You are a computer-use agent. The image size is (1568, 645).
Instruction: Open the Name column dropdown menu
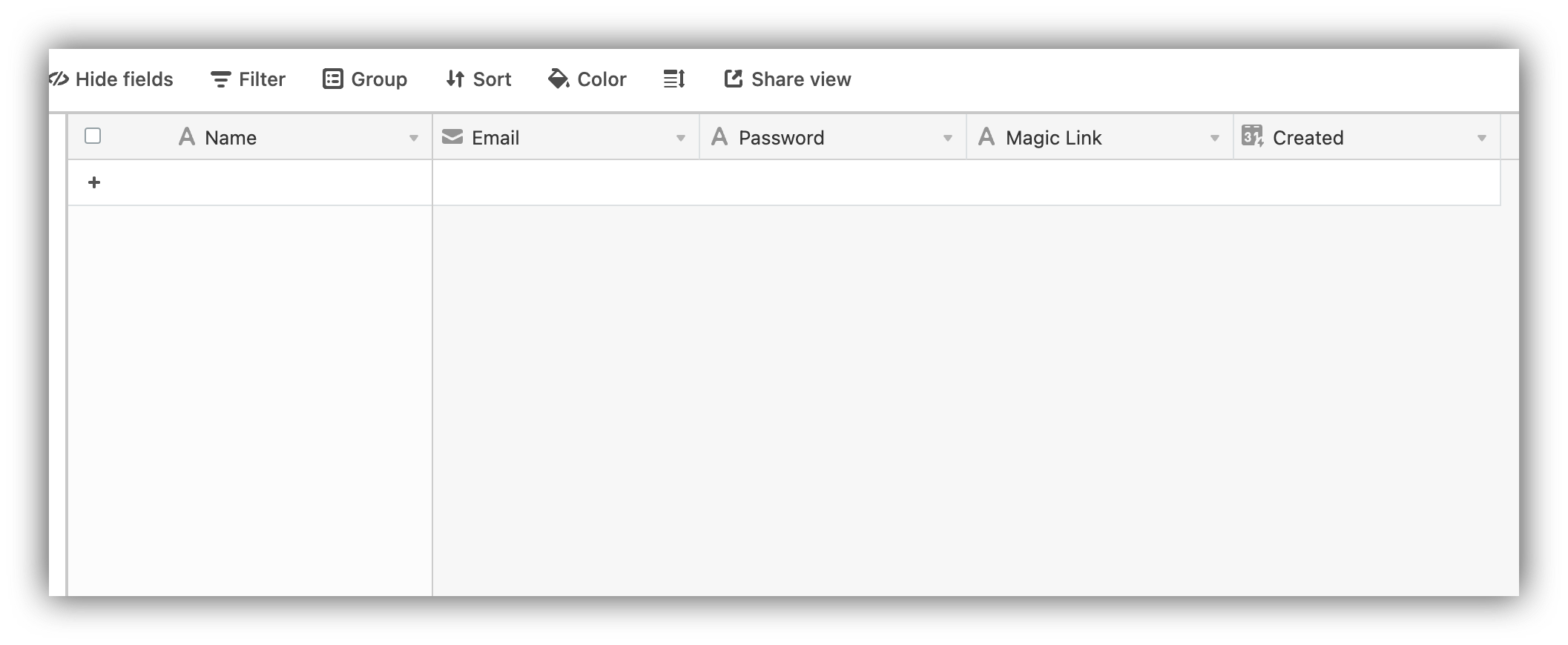(x=414, y=137)
